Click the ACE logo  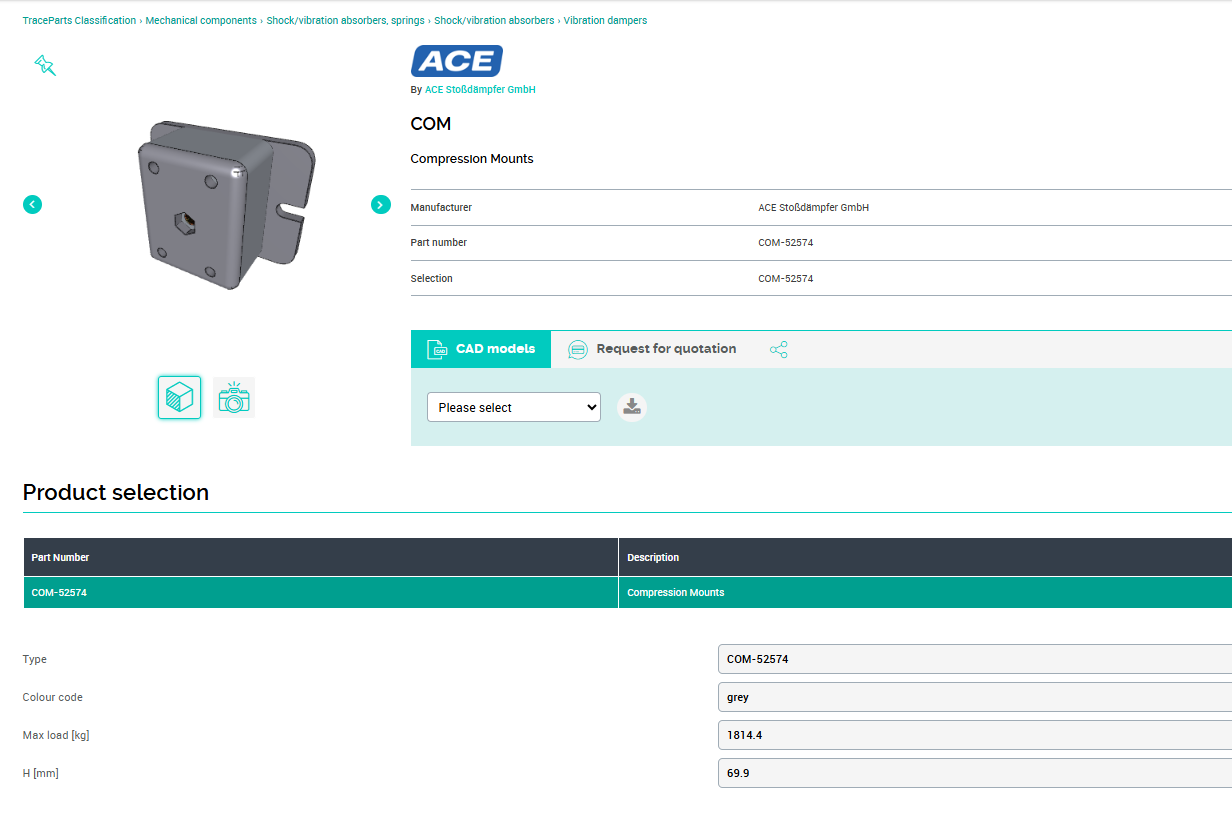point(456,60)
